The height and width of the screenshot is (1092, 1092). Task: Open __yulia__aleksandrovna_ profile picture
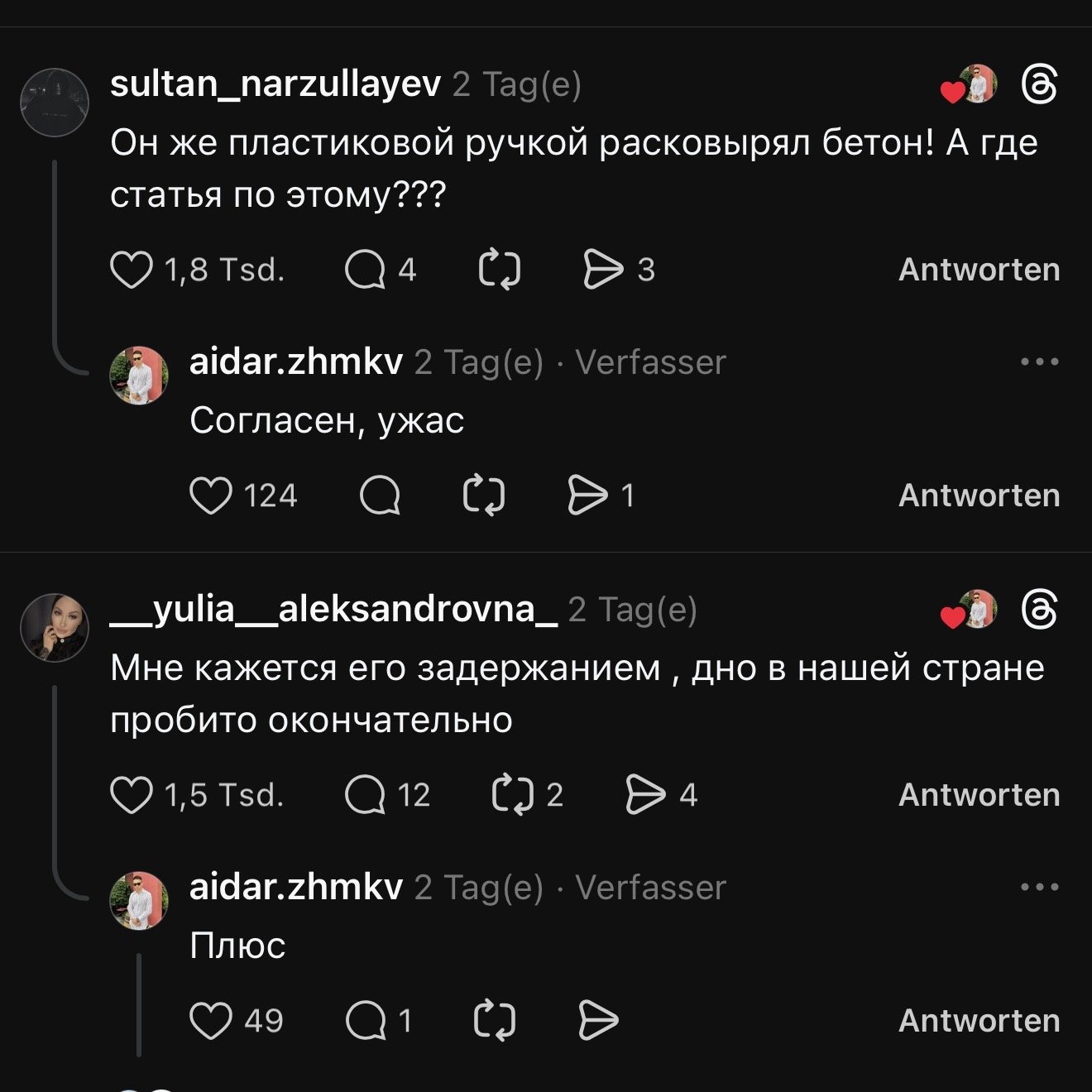pos(55,628)
